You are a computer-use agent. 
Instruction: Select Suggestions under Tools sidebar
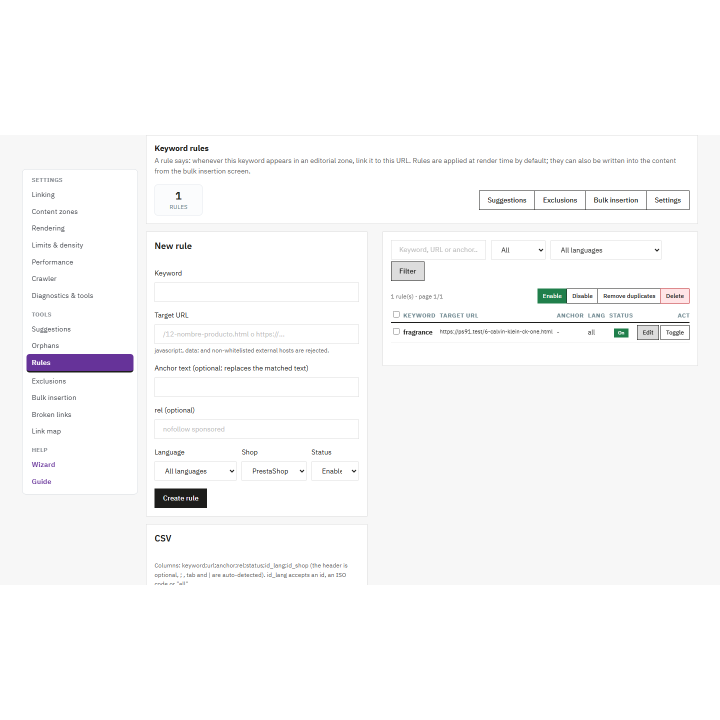pyautogui.click(x=51, y=329)
